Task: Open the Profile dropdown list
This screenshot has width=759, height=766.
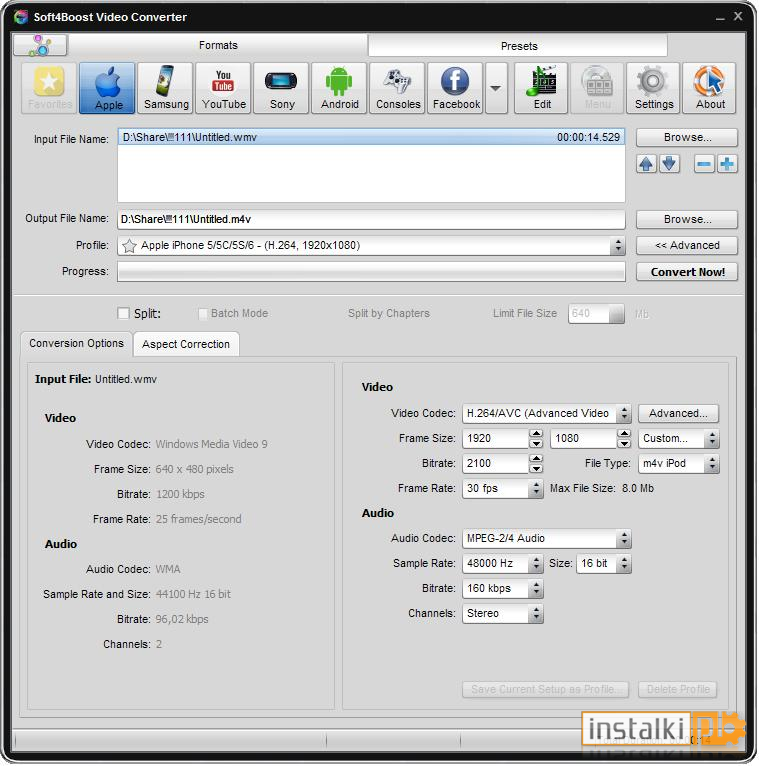Action: pyautogui.click(x=618, y=246)
